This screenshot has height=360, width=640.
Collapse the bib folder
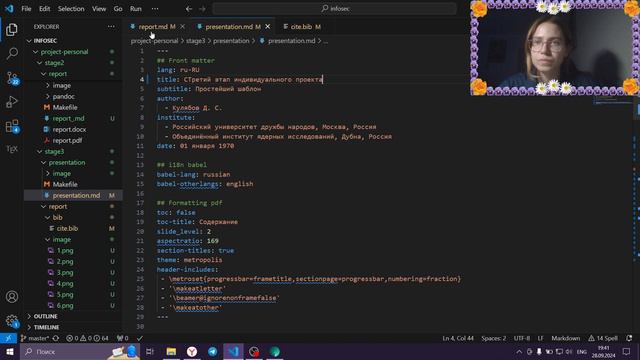pos(58,218)
